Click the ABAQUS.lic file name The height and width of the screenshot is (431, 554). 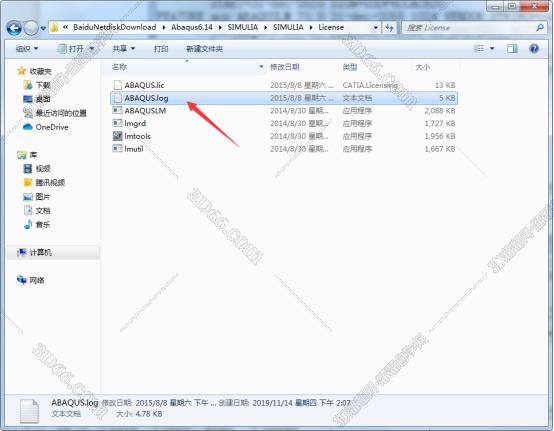tap(144, 85)
